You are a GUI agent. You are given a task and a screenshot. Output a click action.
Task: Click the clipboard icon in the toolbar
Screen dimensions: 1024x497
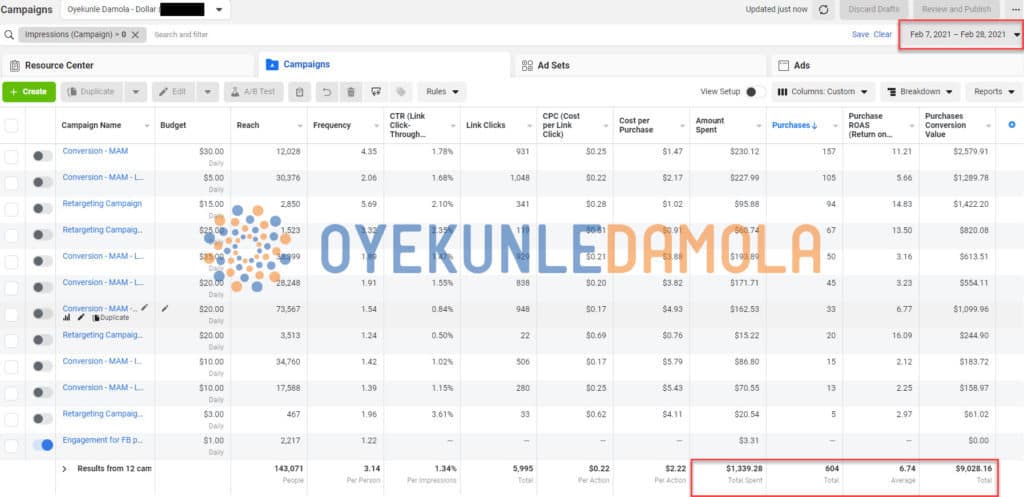tap(300, 92)
